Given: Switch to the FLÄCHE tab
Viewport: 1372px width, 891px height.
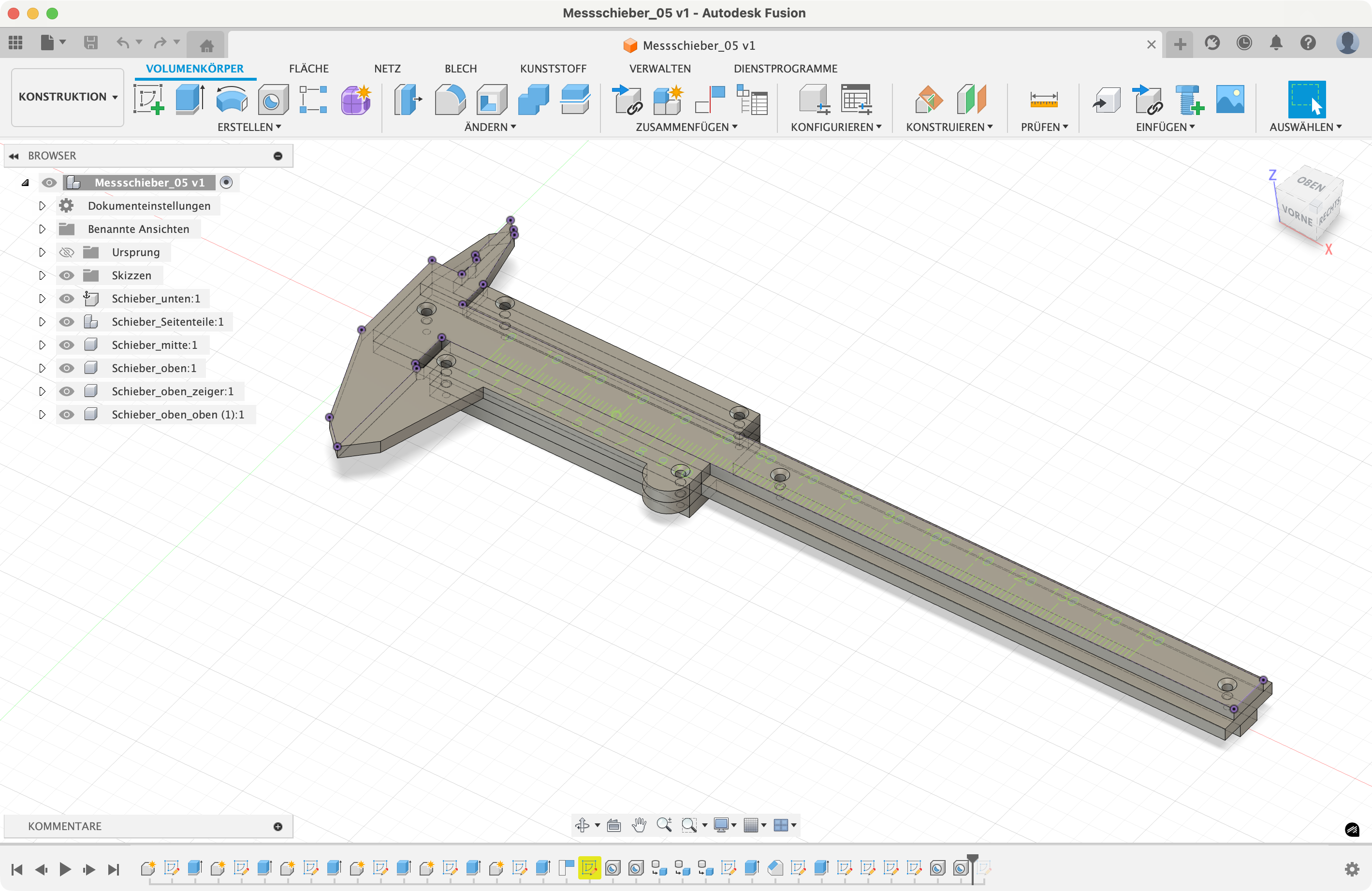Looking at the screenshot, I should [x=308, y=69].
